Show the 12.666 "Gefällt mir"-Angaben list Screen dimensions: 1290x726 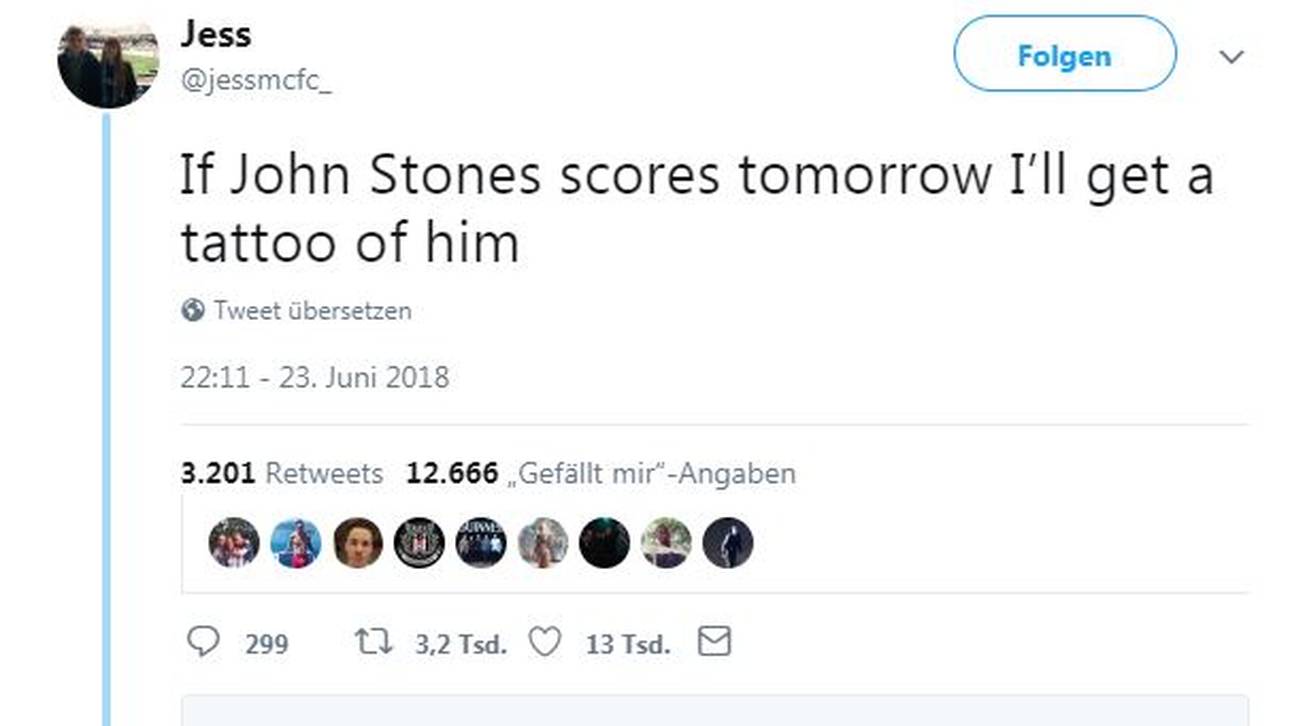pos(601,473)
